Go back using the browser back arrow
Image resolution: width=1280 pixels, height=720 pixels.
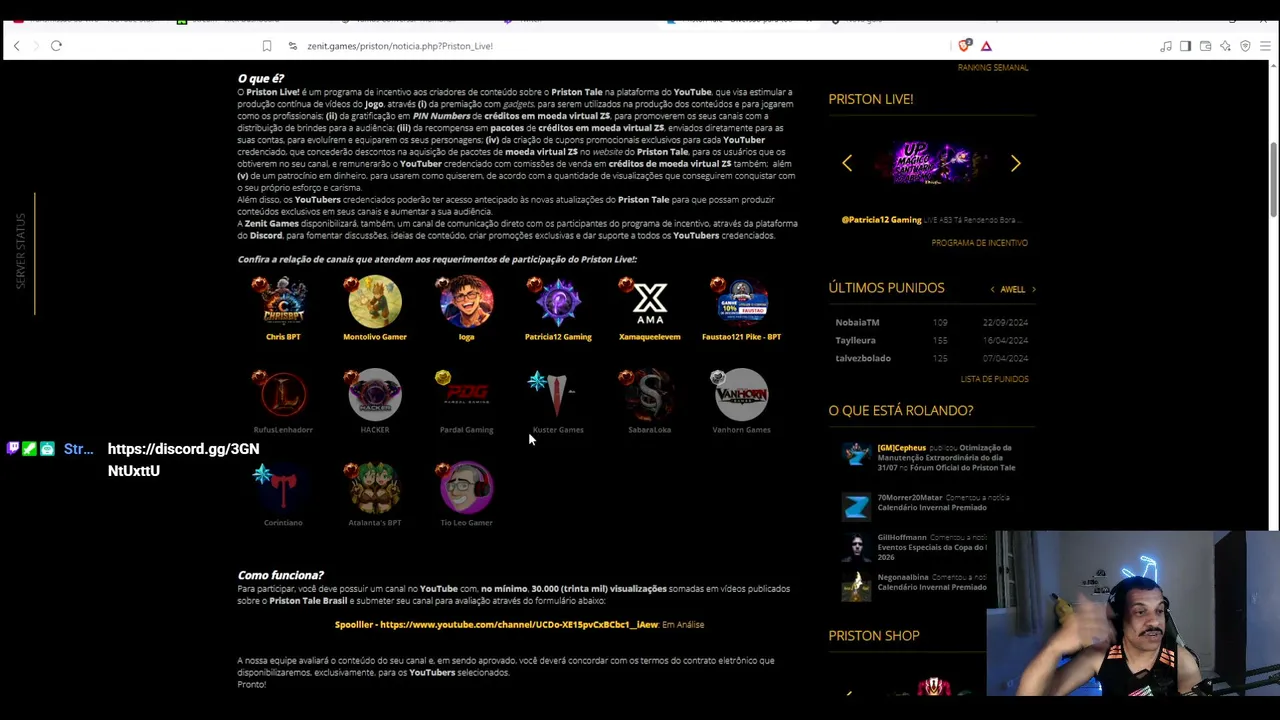[x=16, y=46]
